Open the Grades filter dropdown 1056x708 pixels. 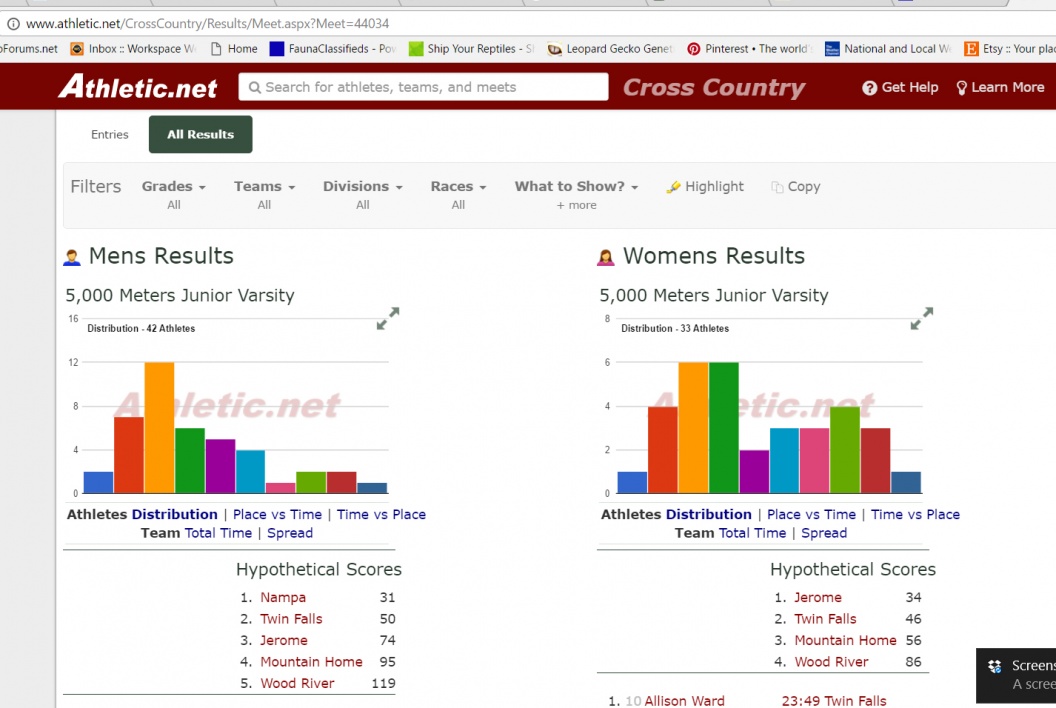coord(174,187)
